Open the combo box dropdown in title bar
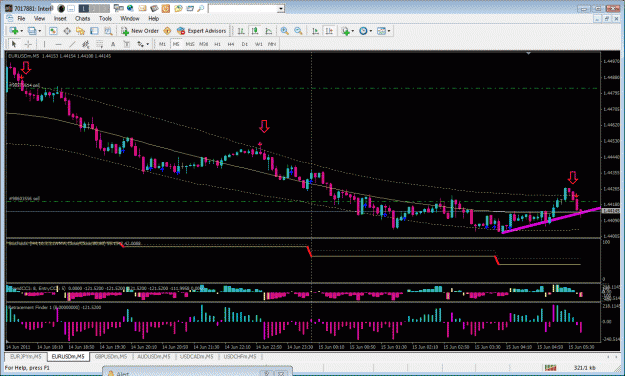This screenshot has width=625, height=376. click(x=281, y=8)
